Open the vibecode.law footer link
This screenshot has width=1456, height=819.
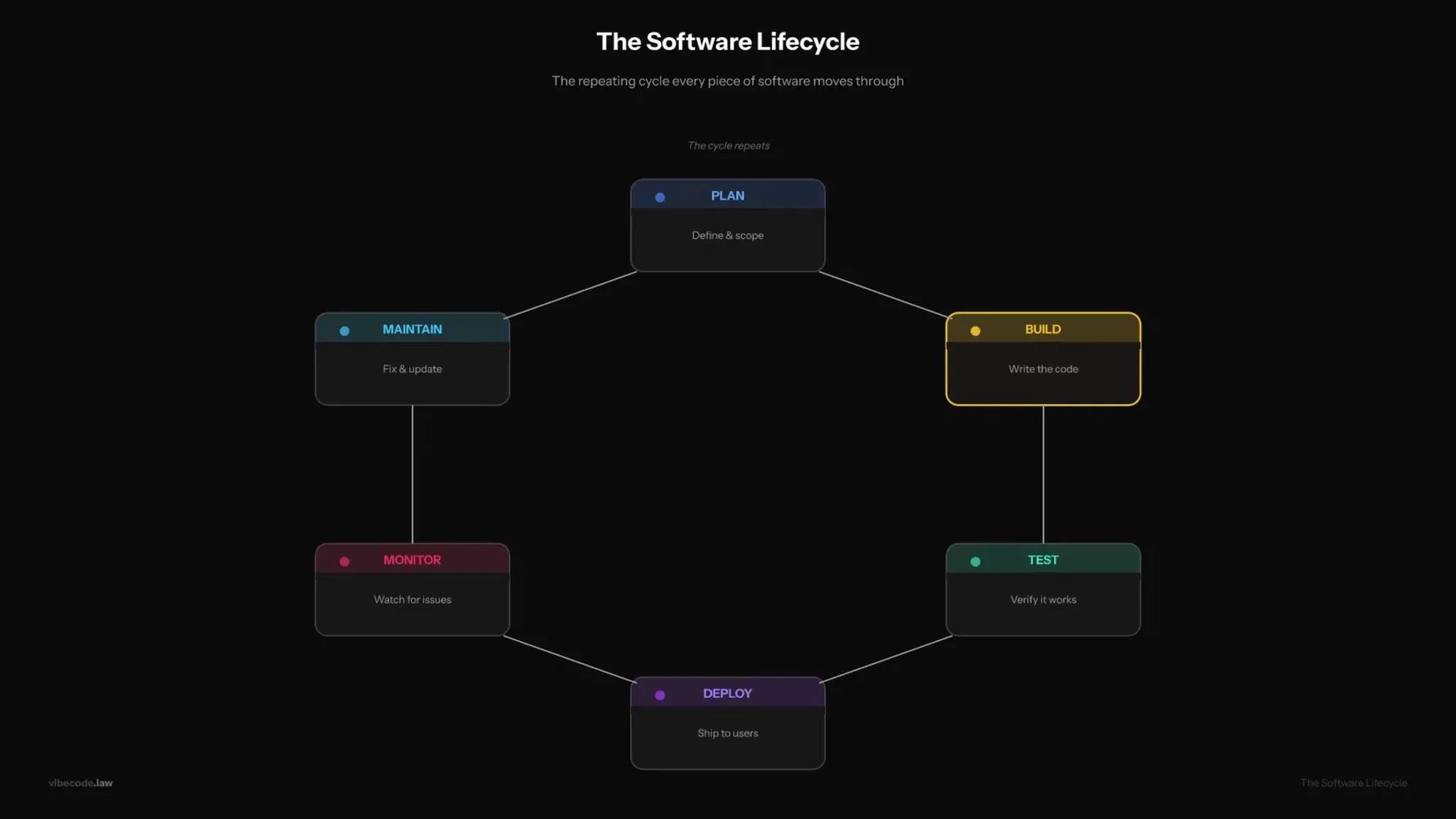point(80,783)
